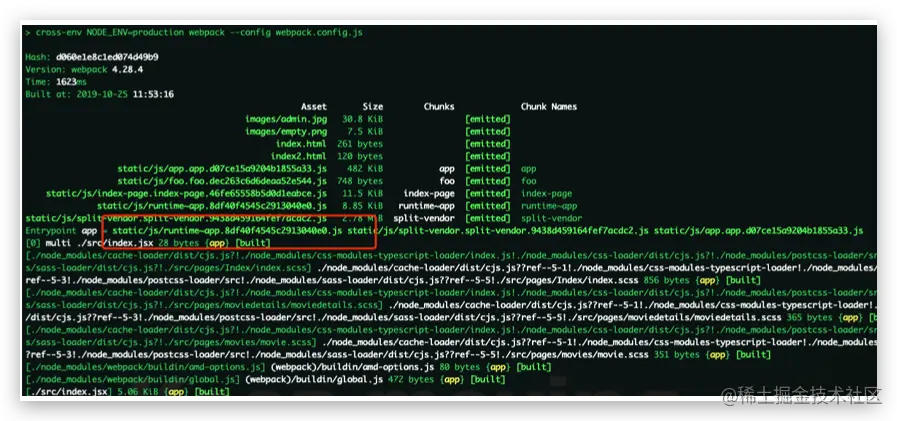897x421 pixels.
Task: Select the build time 1623ms
Action: tap(72, 82)
